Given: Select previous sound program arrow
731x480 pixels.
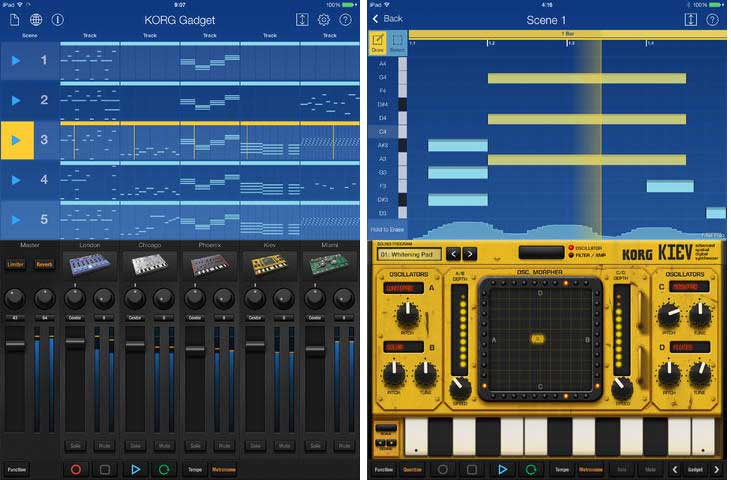Looking at the screenshot, I should pos(453,254).
